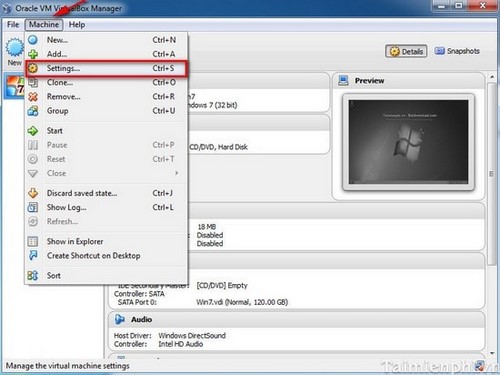
Task: Click the vertical scrollbar thumb
Action: (492, 173)
